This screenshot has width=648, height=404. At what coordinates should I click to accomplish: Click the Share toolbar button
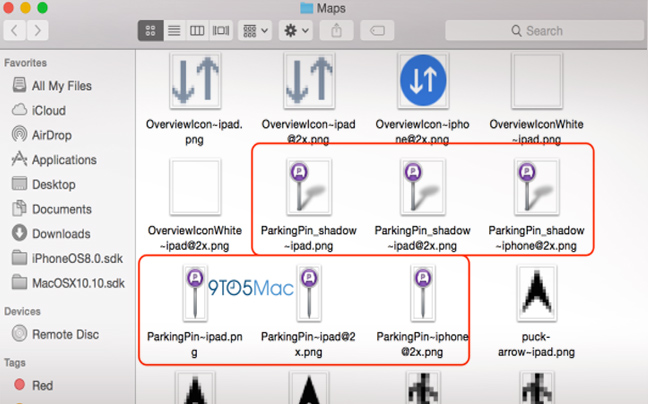pos(336,31)
